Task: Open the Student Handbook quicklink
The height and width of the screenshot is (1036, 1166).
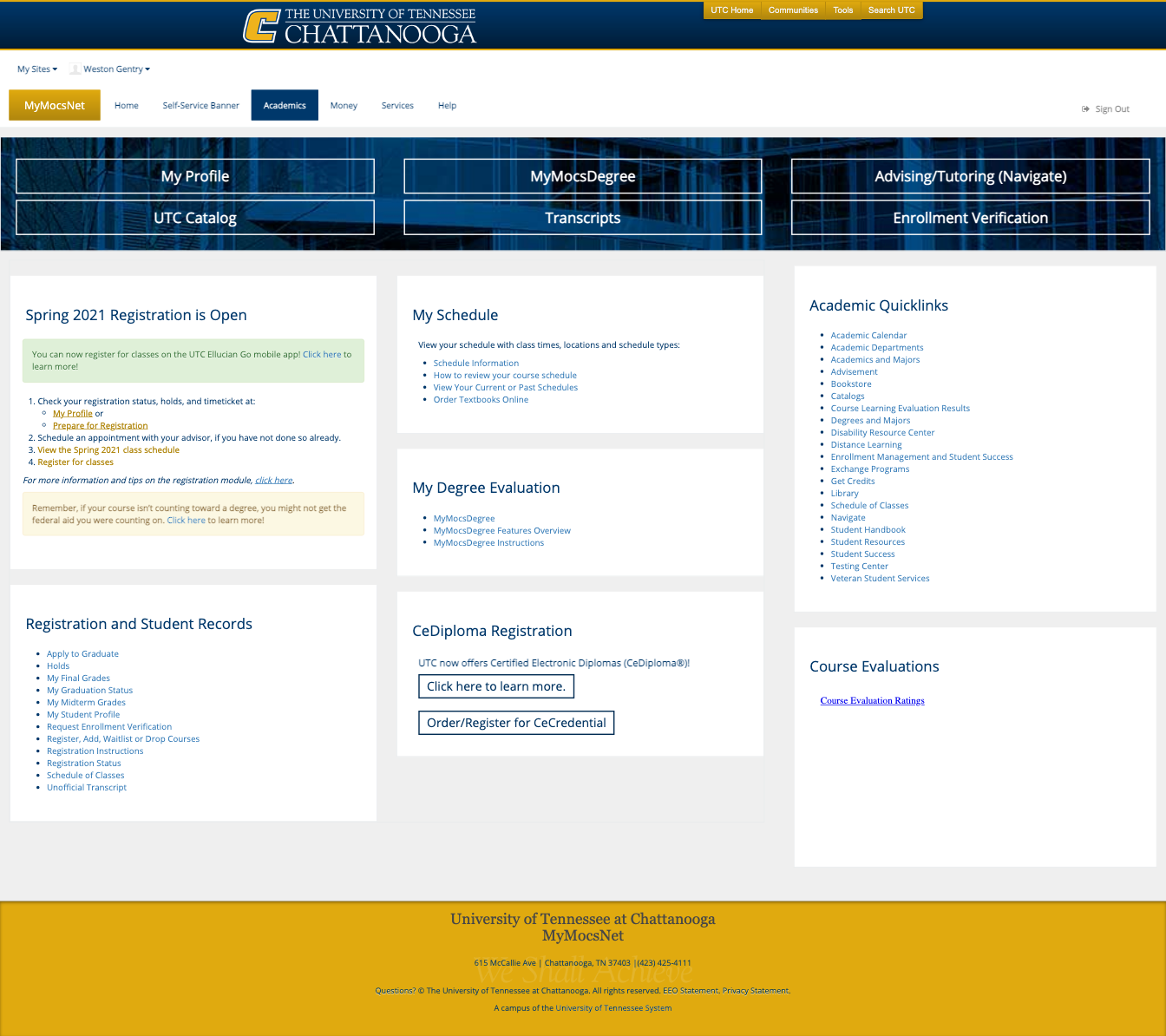Action: point(868,530)
